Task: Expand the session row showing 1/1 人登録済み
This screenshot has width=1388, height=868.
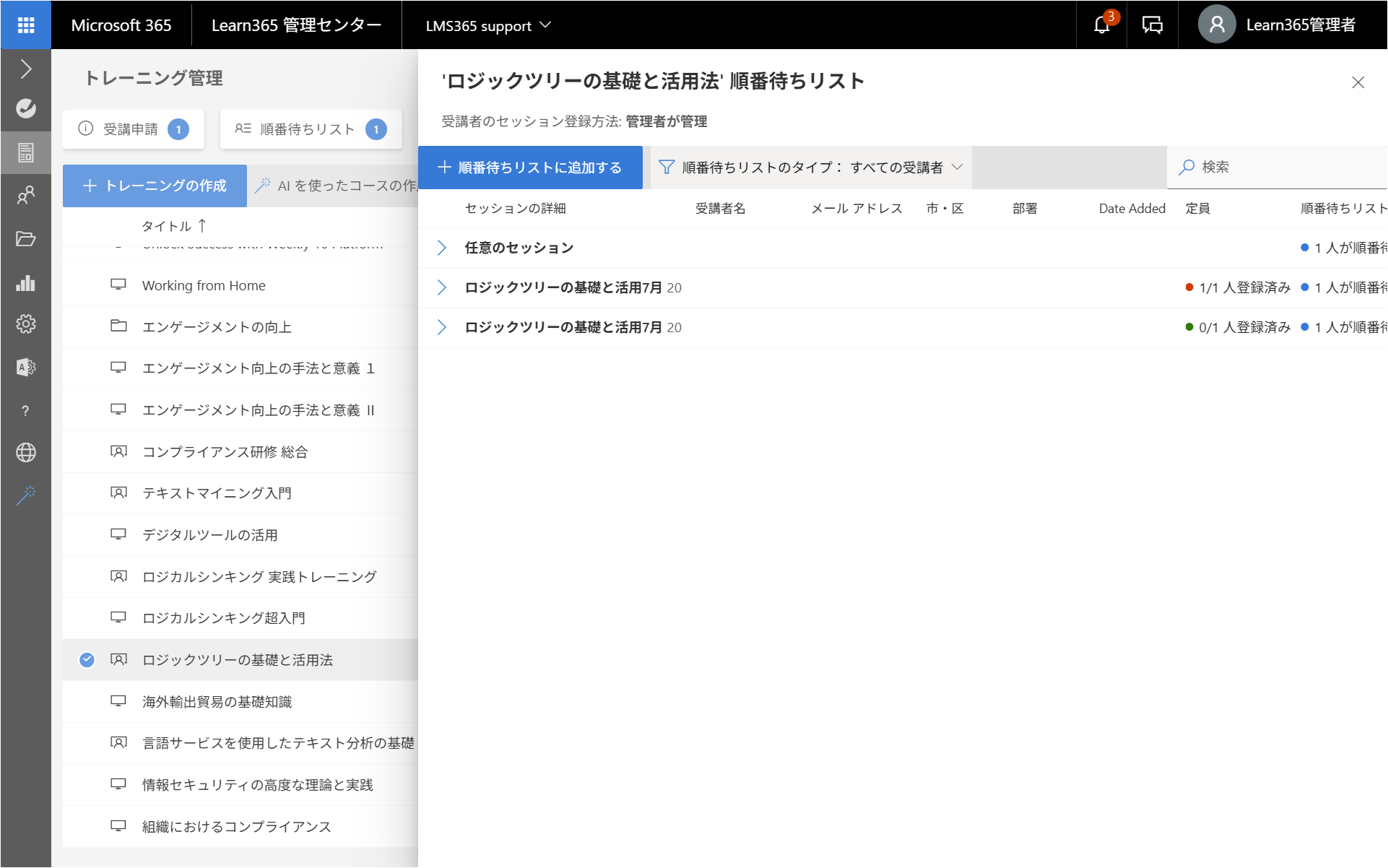Action: 442,288
